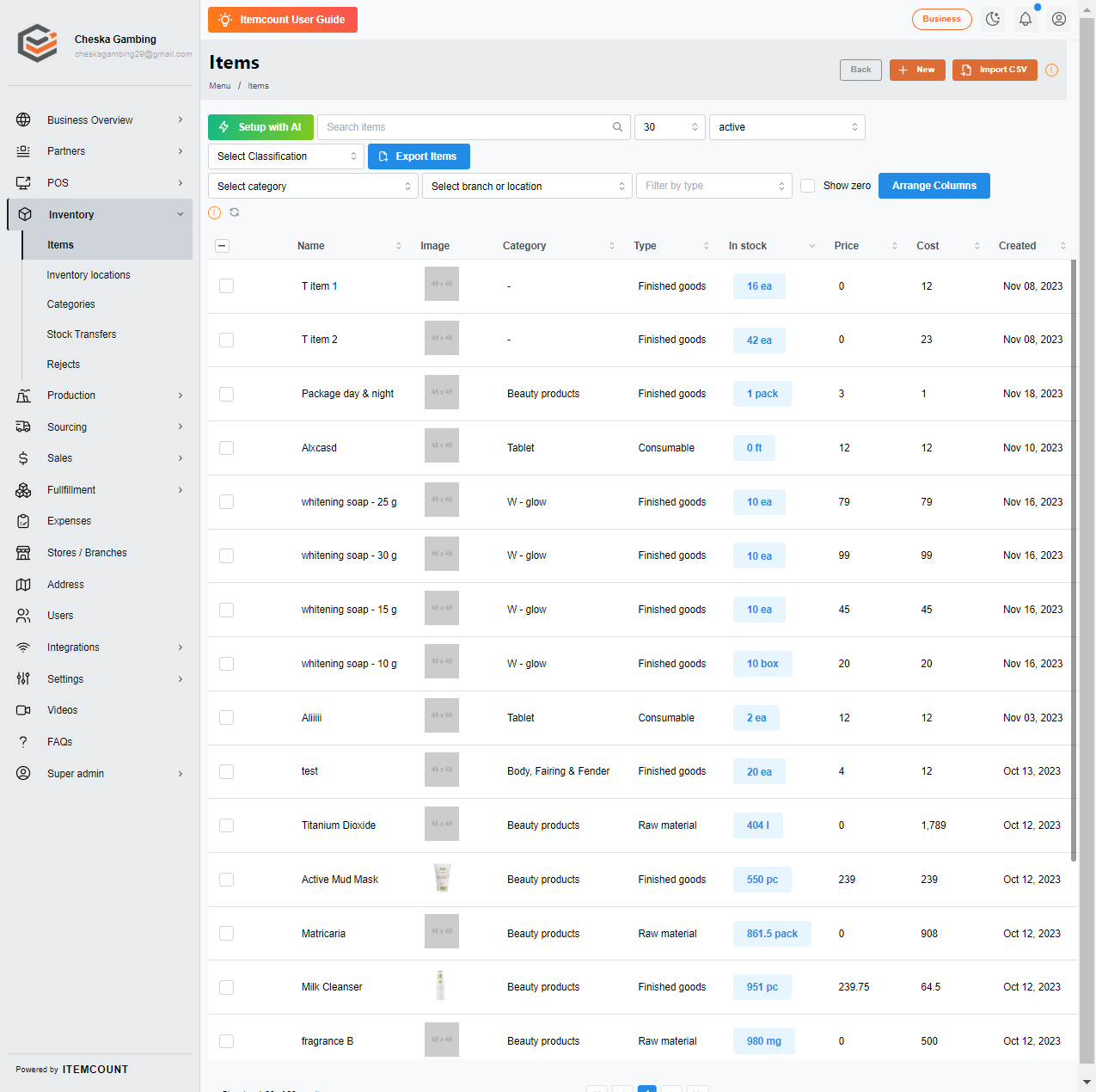This screenshot has width=1096, height=1092.
Task: Click the Address map icon
Action: coord(23,585)
